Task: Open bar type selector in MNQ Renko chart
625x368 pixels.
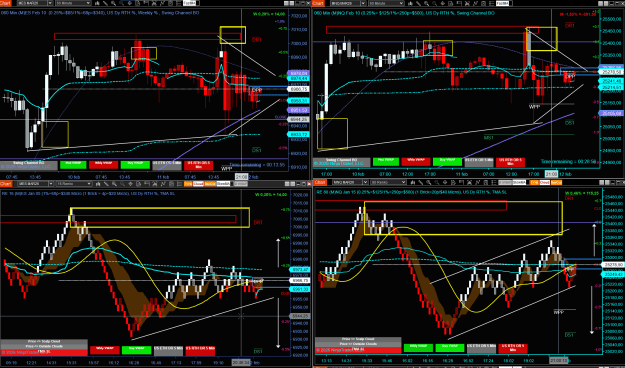Action: point(413,182)
